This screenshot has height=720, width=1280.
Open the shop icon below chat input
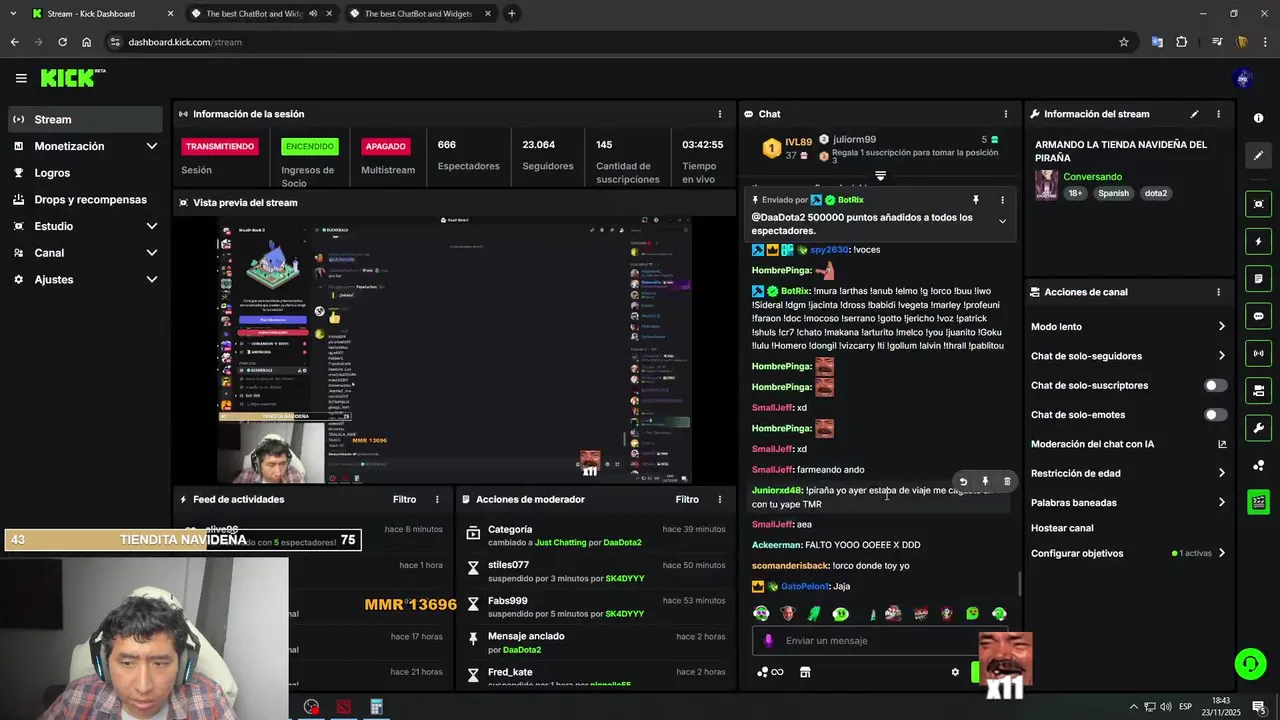(805, 672)
